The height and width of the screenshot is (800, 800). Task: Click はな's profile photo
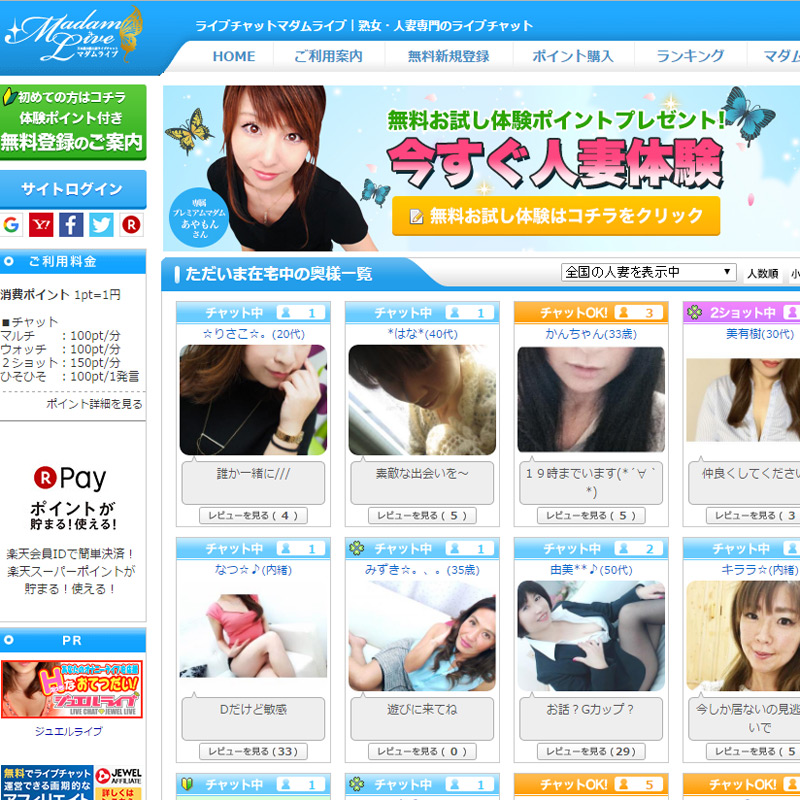pos(422,400)
